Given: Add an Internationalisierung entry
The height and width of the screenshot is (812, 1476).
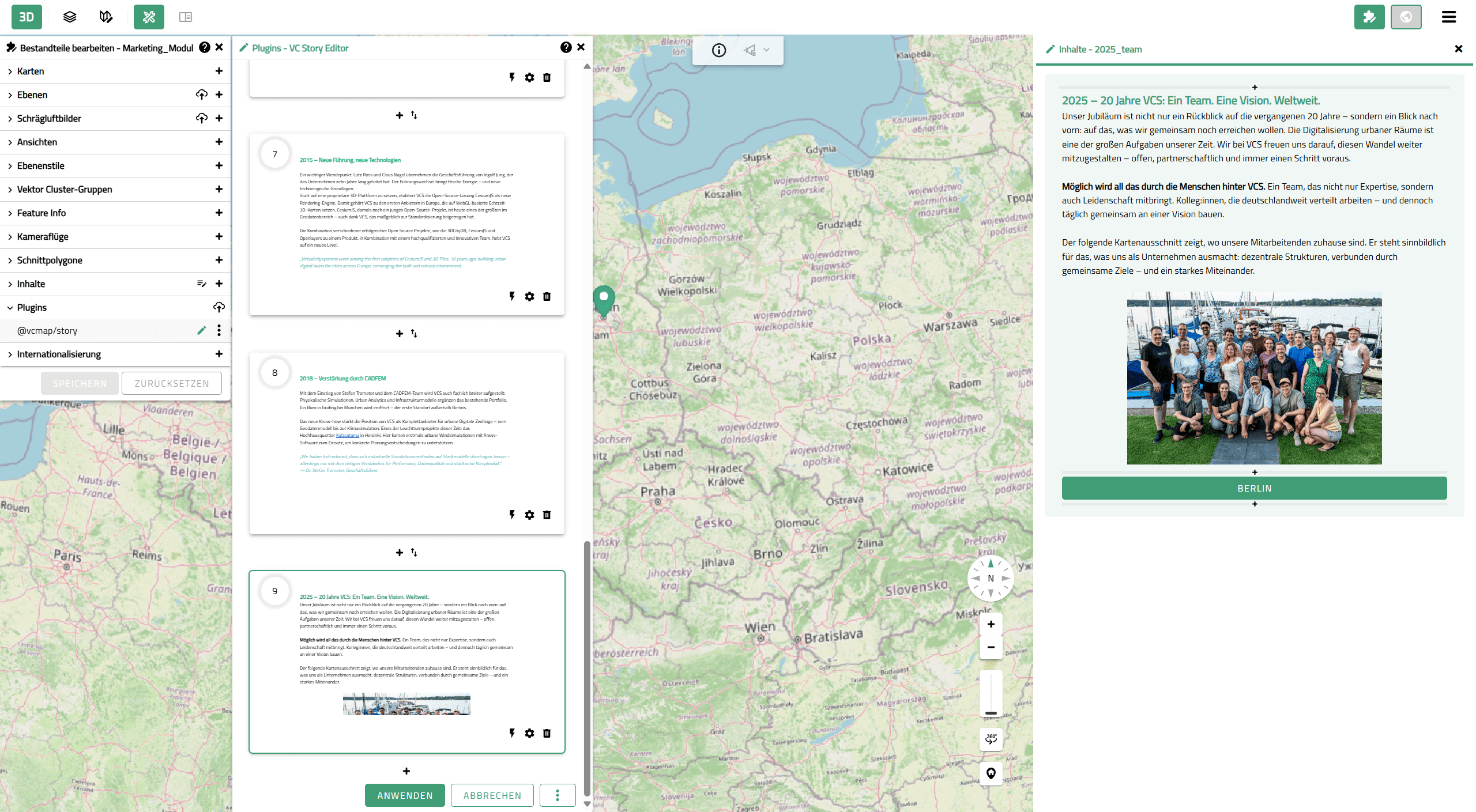Looking at the screenshot, I should pos(219,354).
